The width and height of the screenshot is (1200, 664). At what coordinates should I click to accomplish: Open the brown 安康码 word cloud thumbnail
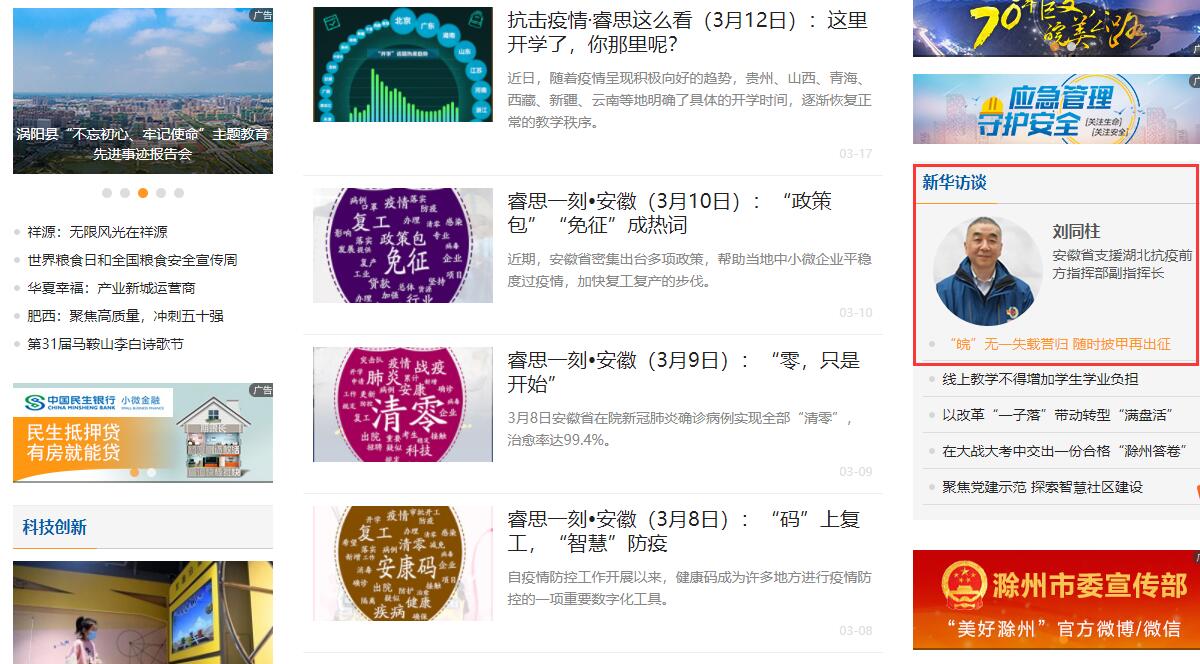[403, 563]
